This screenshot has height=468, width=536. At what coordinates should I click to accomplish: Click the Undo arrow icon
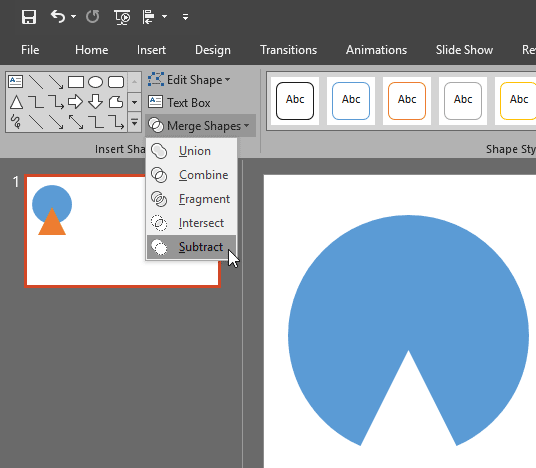click(58, 16)
